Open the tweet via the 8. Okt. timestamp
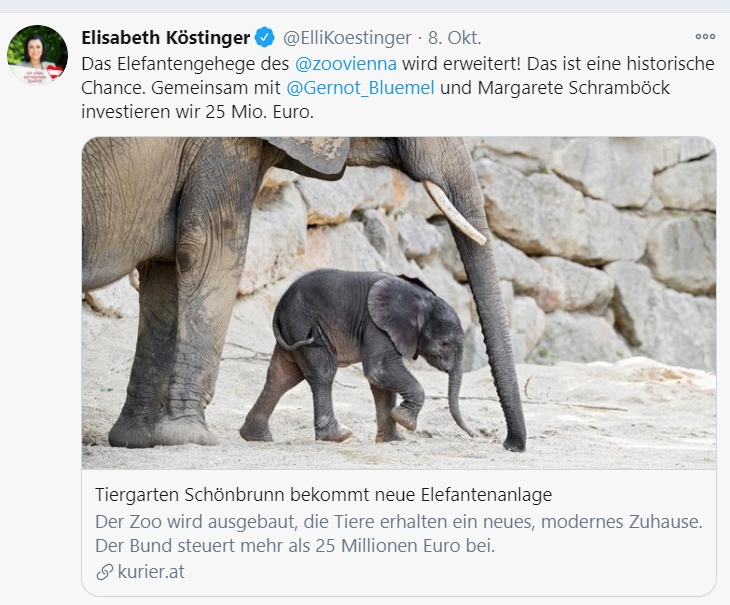 click(x=455, y=38)
